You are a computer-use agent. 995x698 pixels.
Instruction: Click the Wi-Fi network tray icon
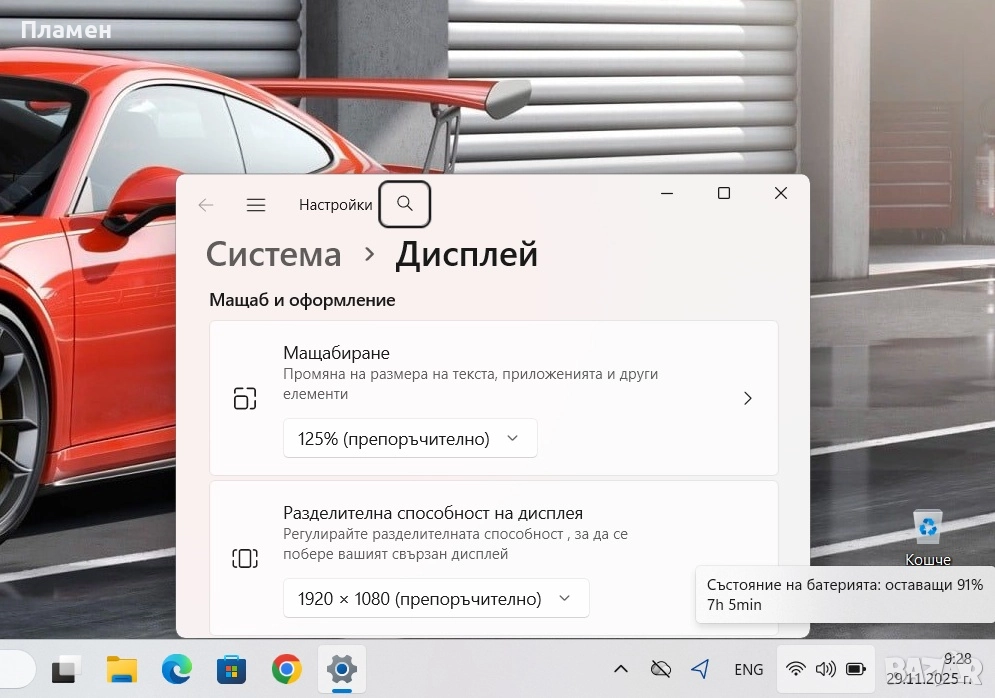click(796, 669)
